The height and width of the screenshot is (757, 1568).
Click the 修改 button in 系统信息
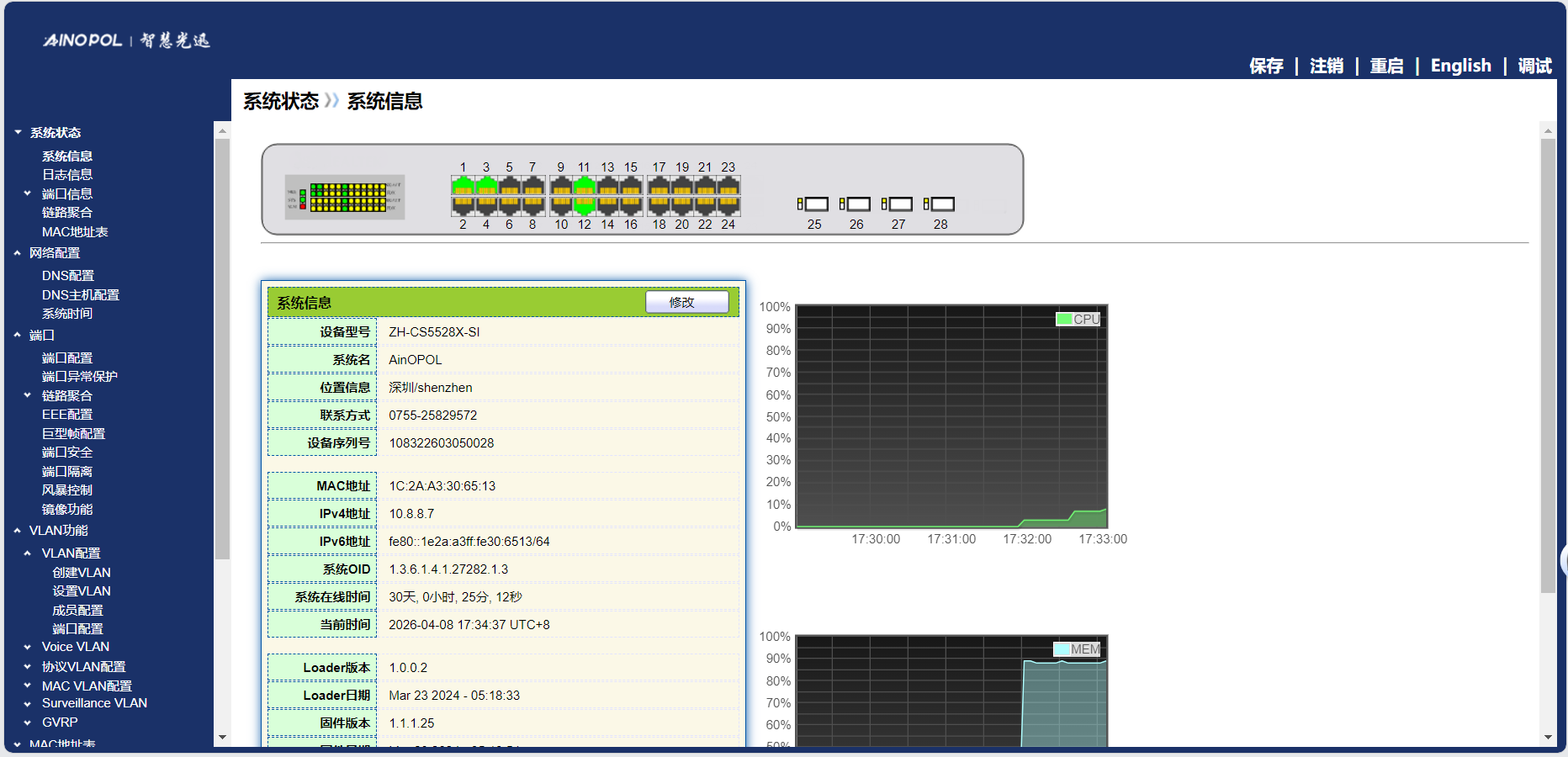tap(686, 303)
